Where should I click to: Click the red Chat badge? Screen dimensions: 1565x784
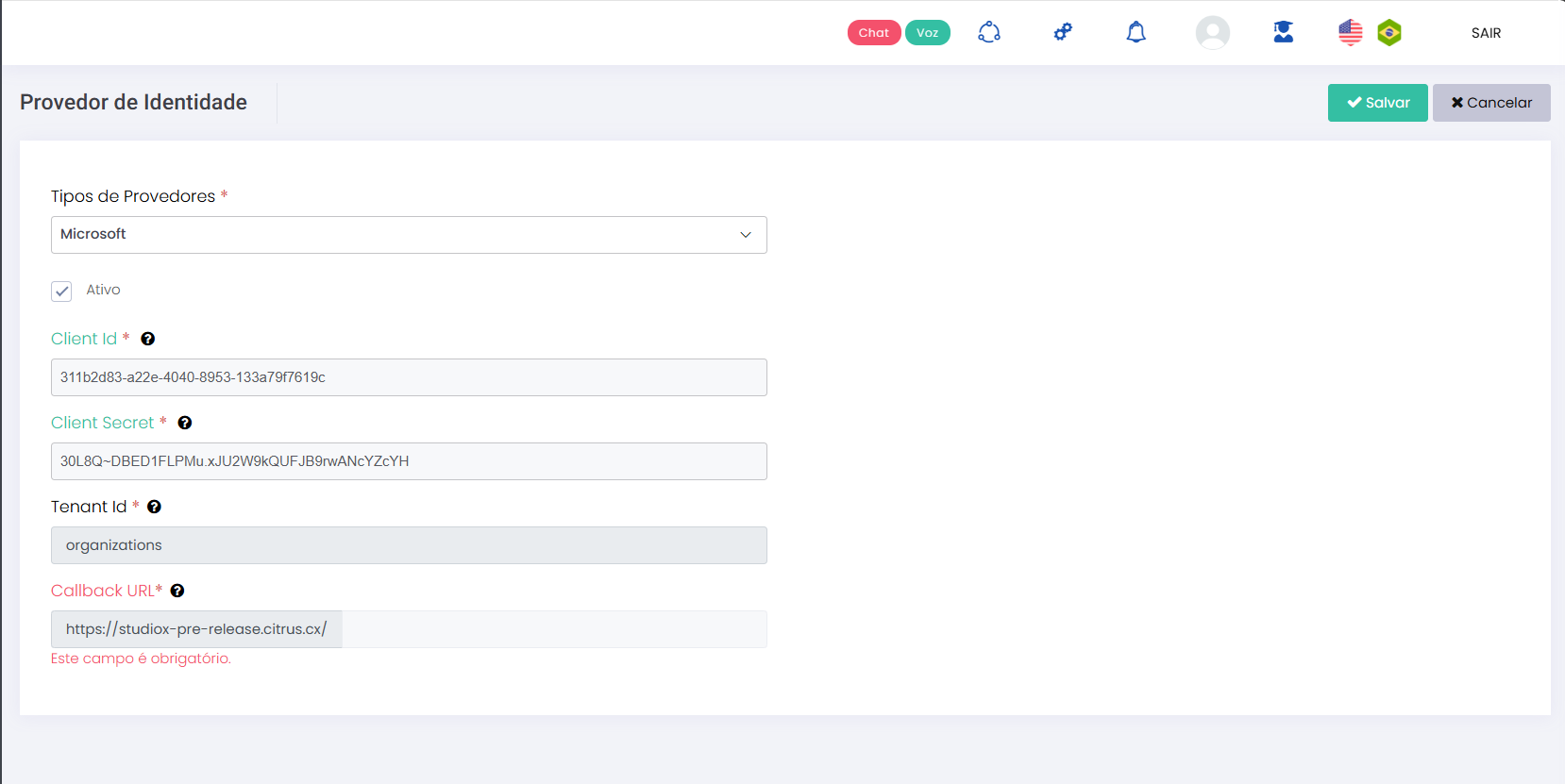point(873,33)
